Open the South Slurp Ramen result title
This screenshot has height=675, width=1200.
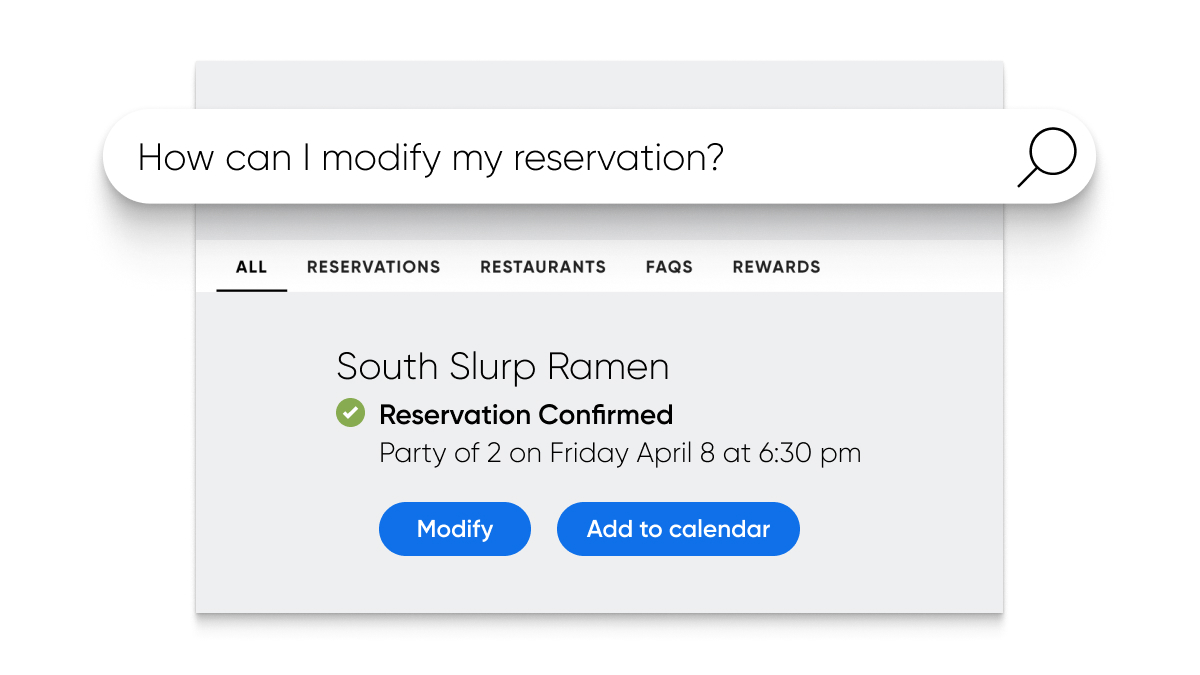pos(503,367)
